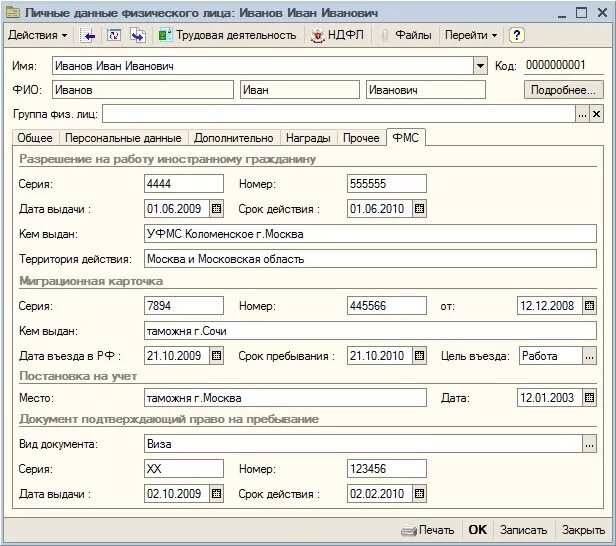Click the patronymic field Иванович

(x=426, y=90)
